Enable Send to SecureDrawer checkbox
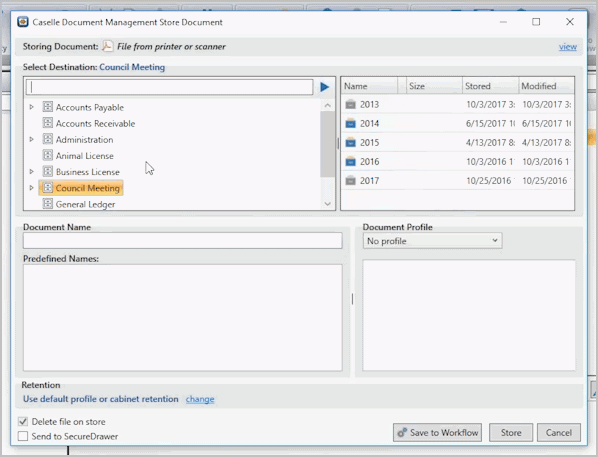 [x=23, y=436]
